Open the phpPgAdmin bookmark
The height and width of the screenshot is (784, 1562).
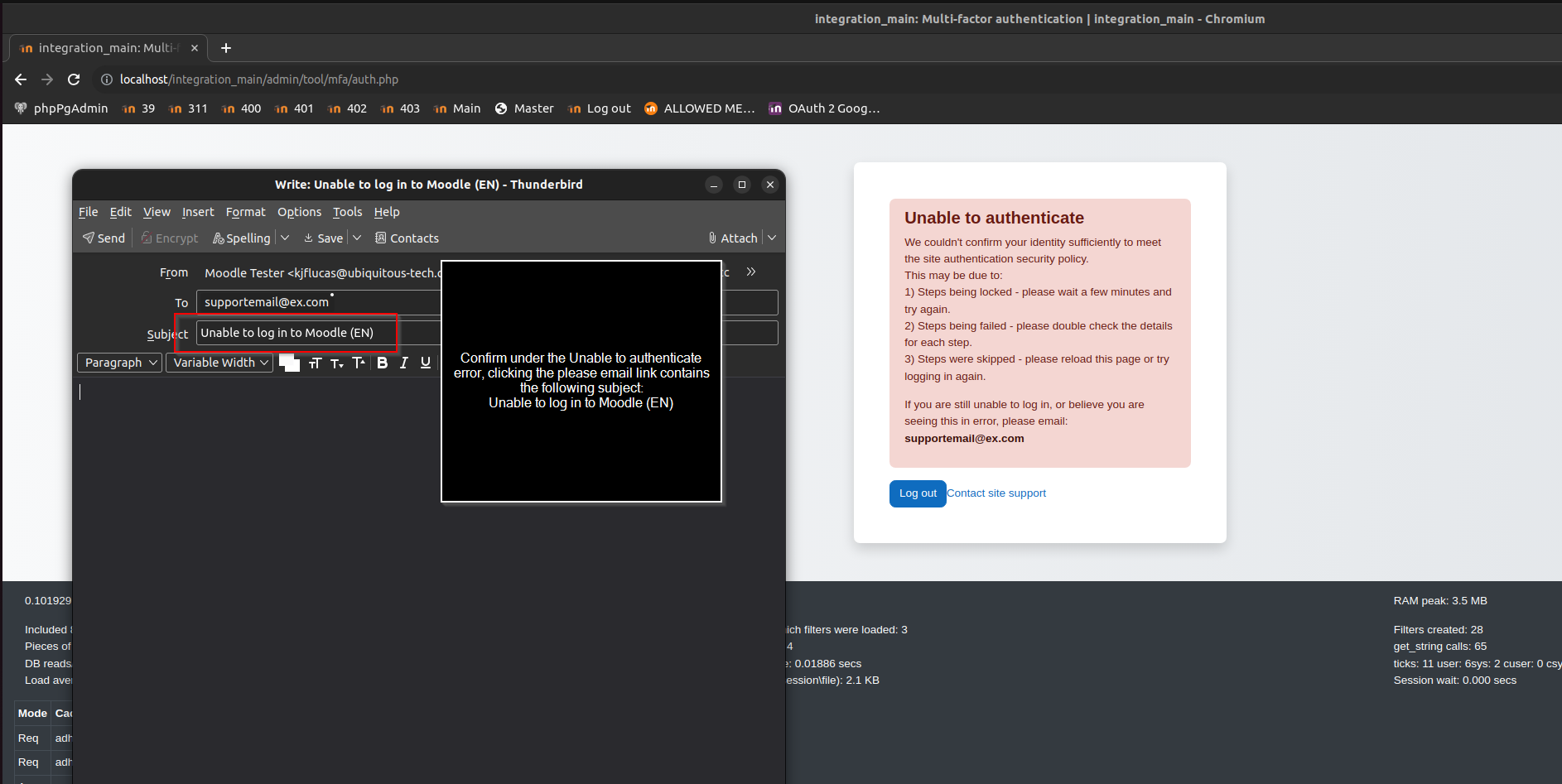point(61,108)
